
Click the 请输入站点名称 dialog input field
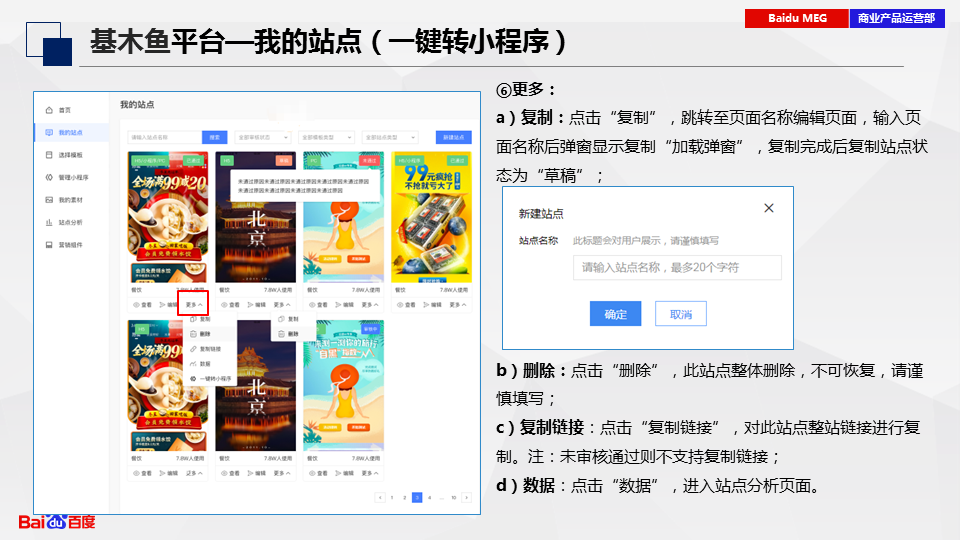click(x=677, y=268)
